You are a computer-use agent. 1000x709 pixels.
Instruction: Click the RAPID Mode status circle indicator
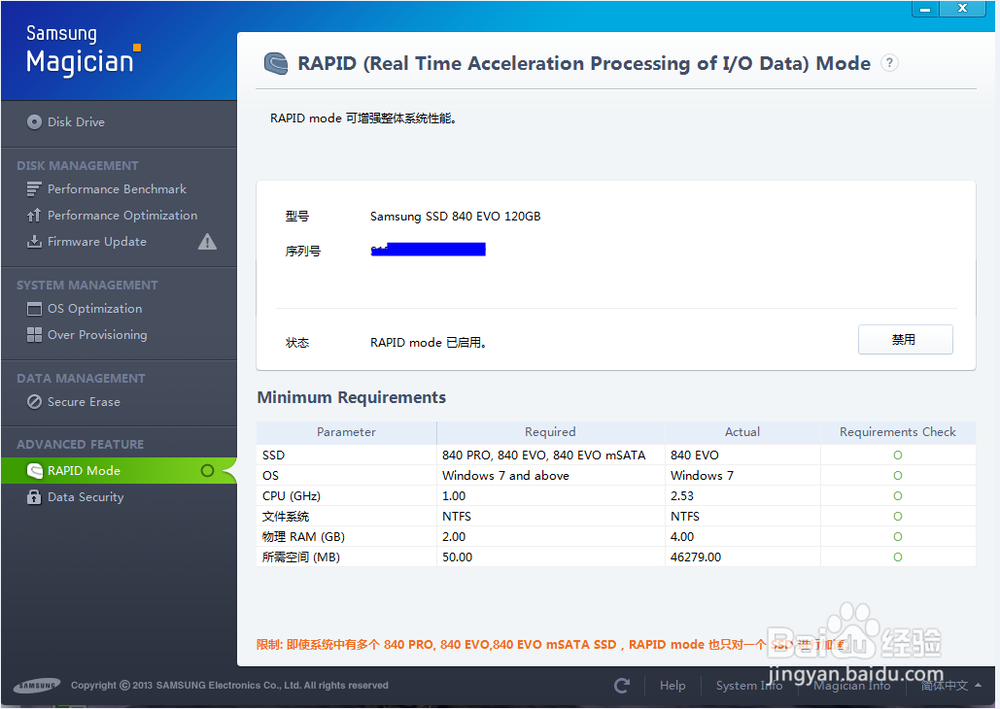(x=207, y=471)
